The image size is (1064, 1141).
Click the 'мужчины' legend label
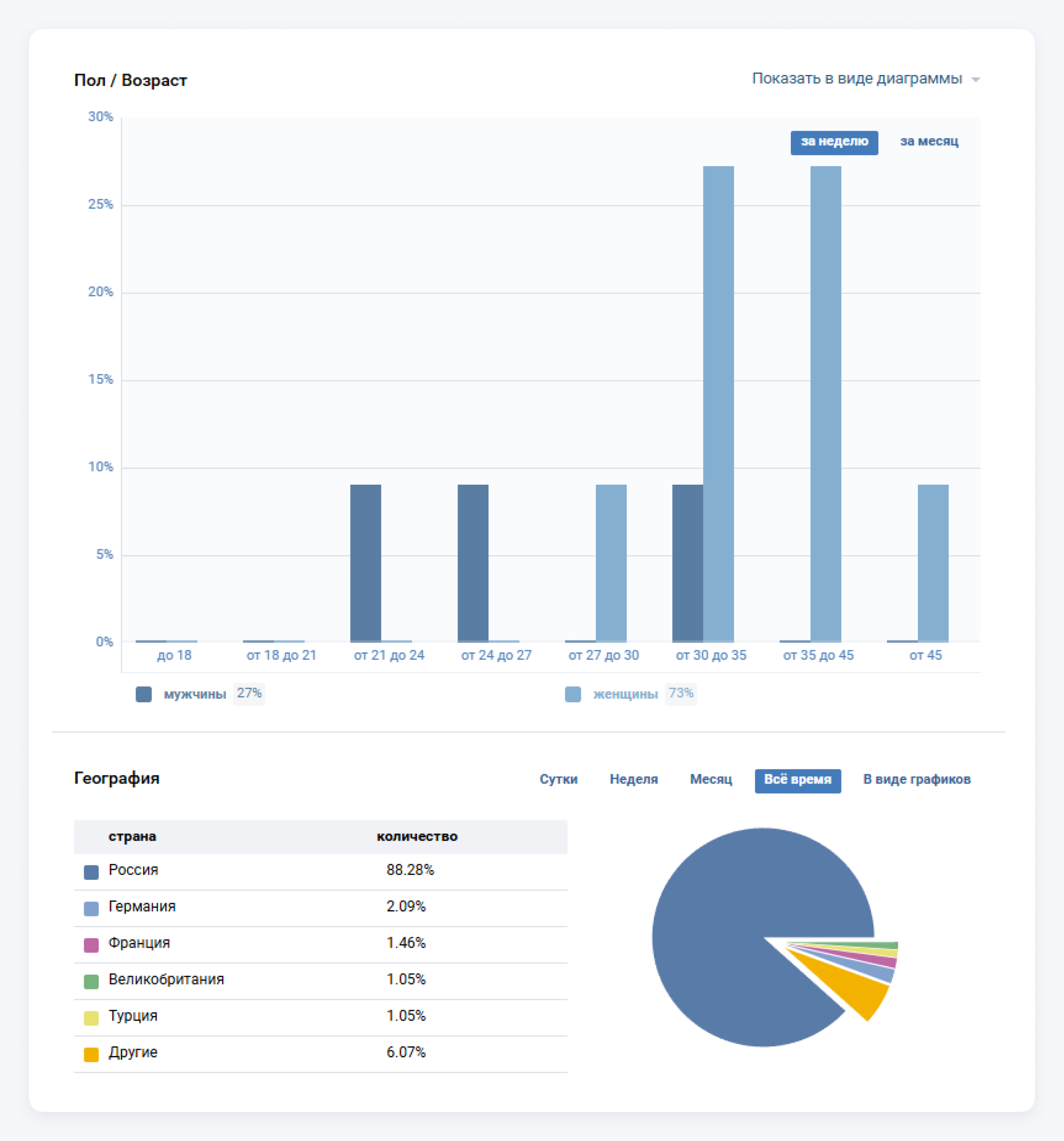pyautogui.click(x=194, y=694)
